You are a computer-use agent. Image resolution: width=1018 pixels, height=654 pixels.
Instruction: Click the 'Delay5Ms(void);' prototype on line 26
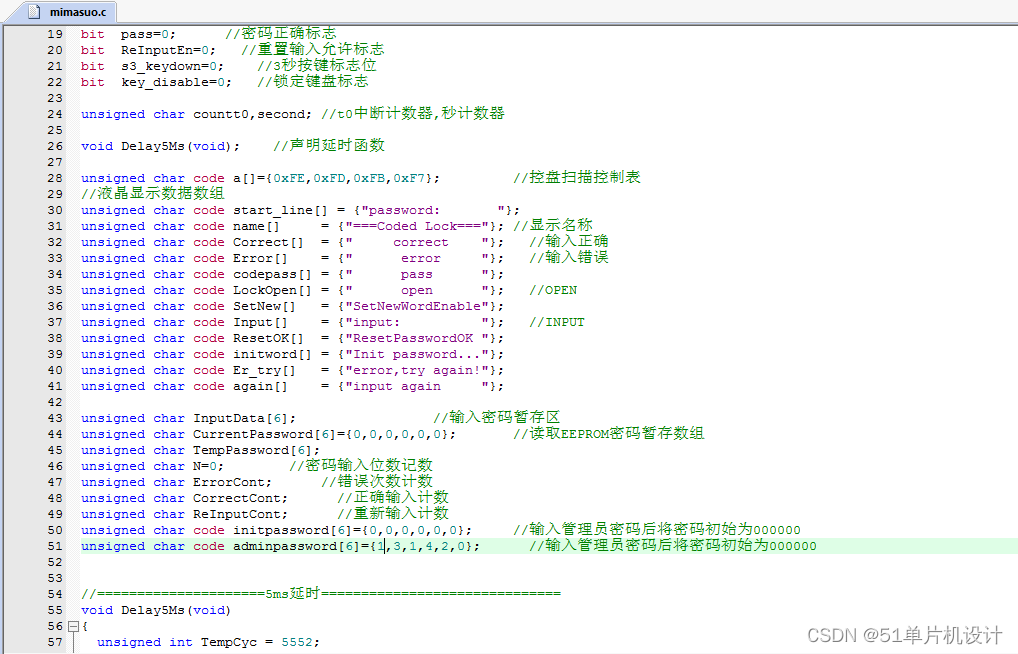[180, 146]
